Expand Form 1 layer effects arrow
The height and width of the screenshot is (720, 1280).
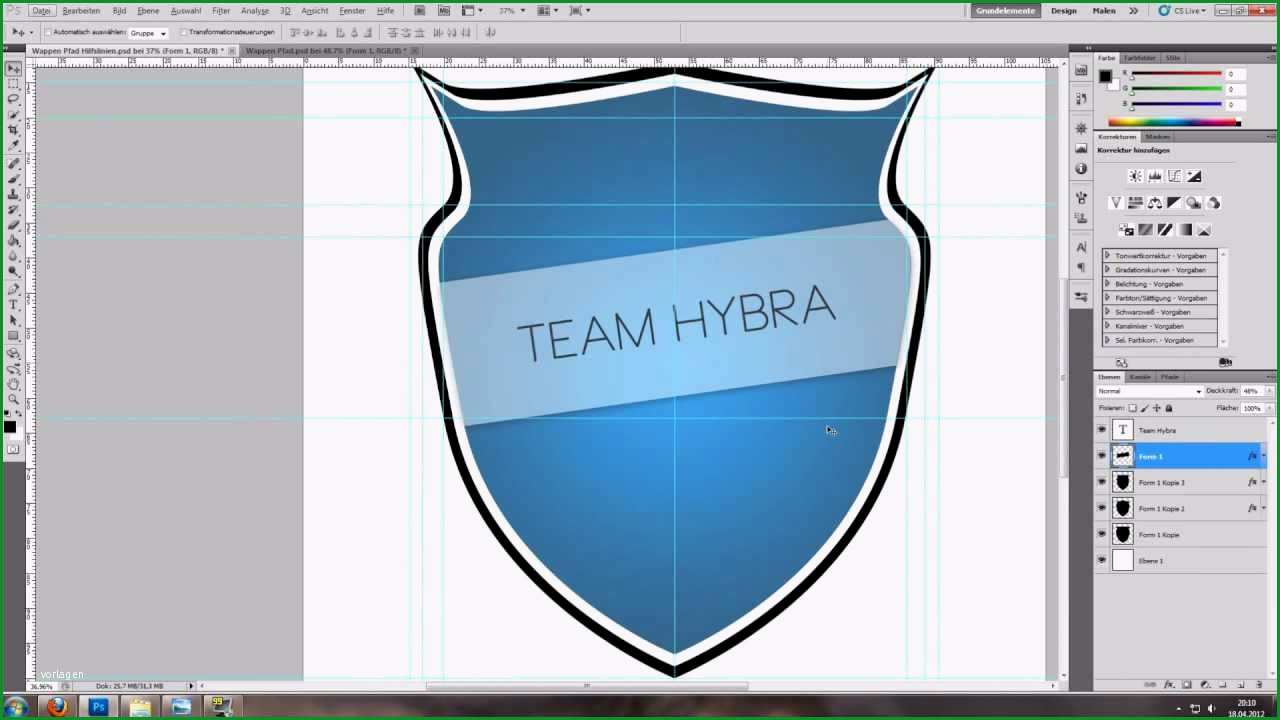pos(1264,456)
